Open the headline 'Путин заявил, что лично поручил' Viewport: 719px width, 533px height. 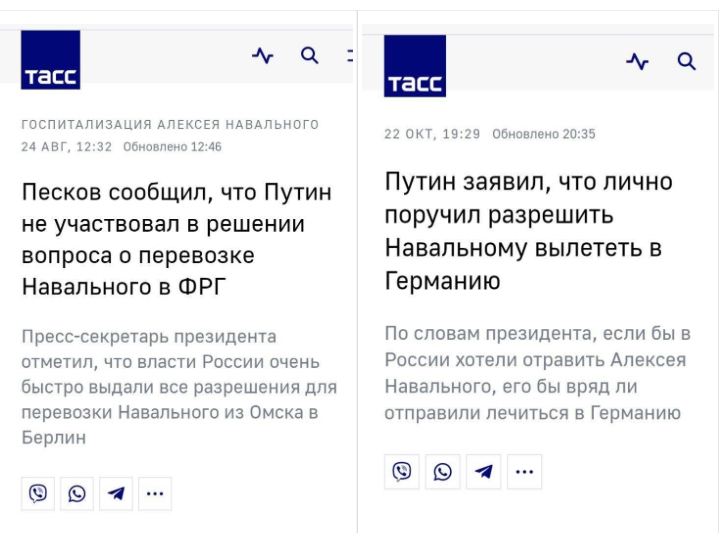[529, 231]
